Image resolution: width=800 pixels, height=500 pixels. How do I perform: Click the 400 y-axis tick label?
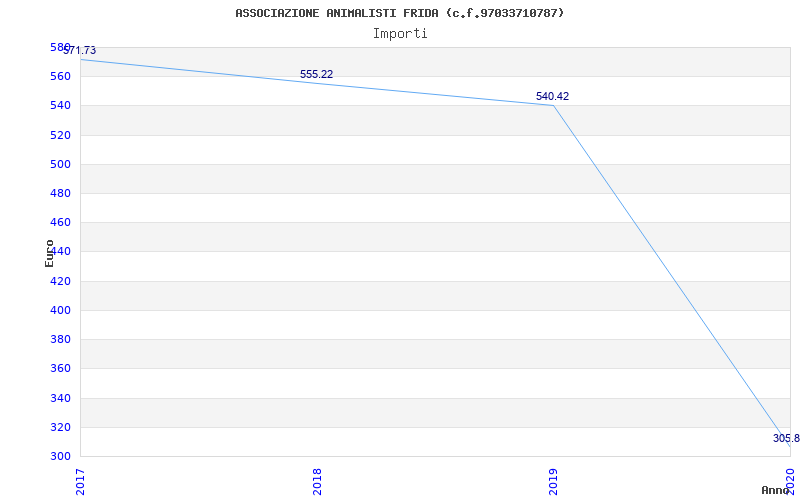click(x=60, y=310)
